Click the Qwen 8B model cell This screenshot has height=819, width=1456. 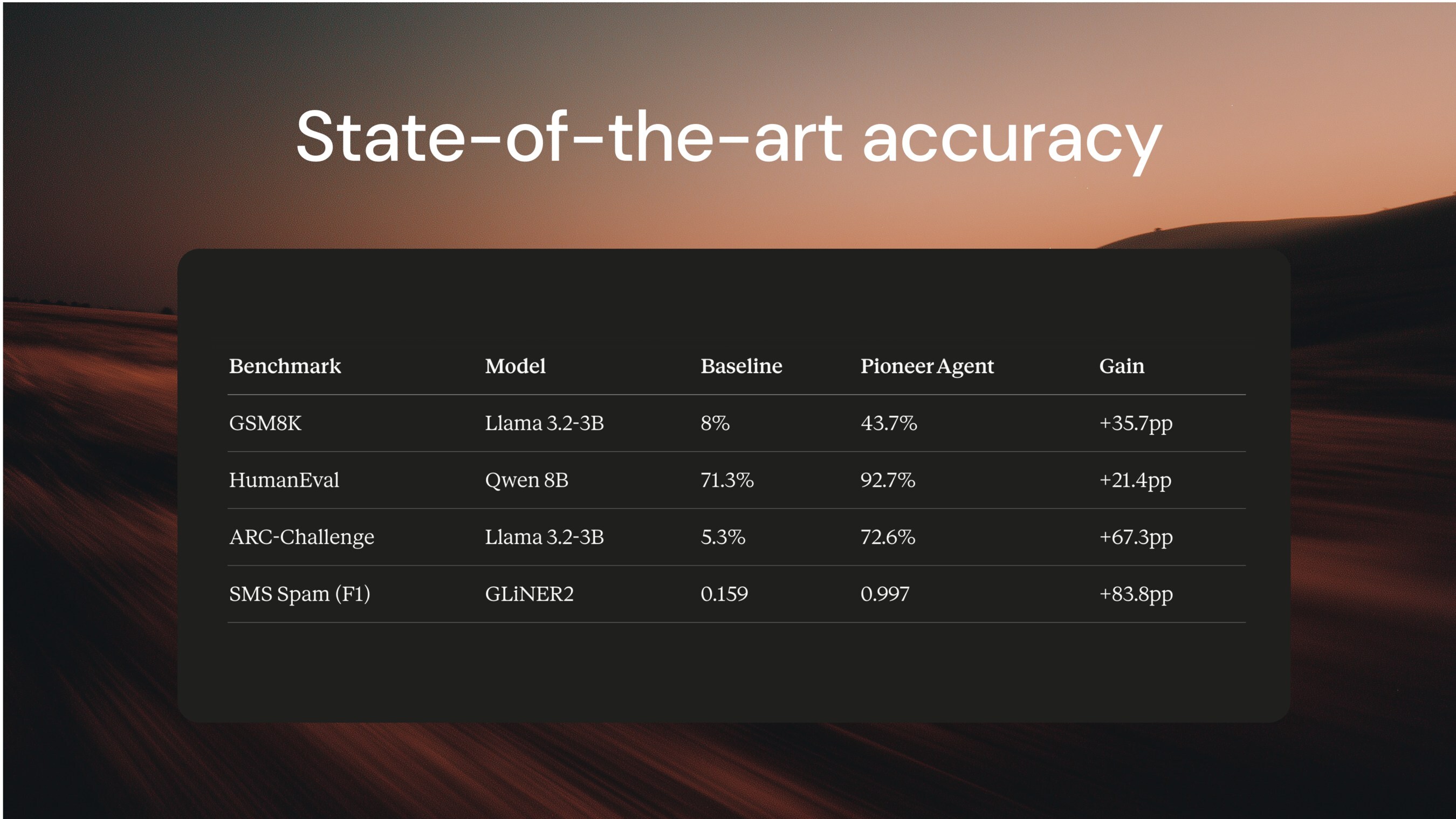(x=526, y=480)
